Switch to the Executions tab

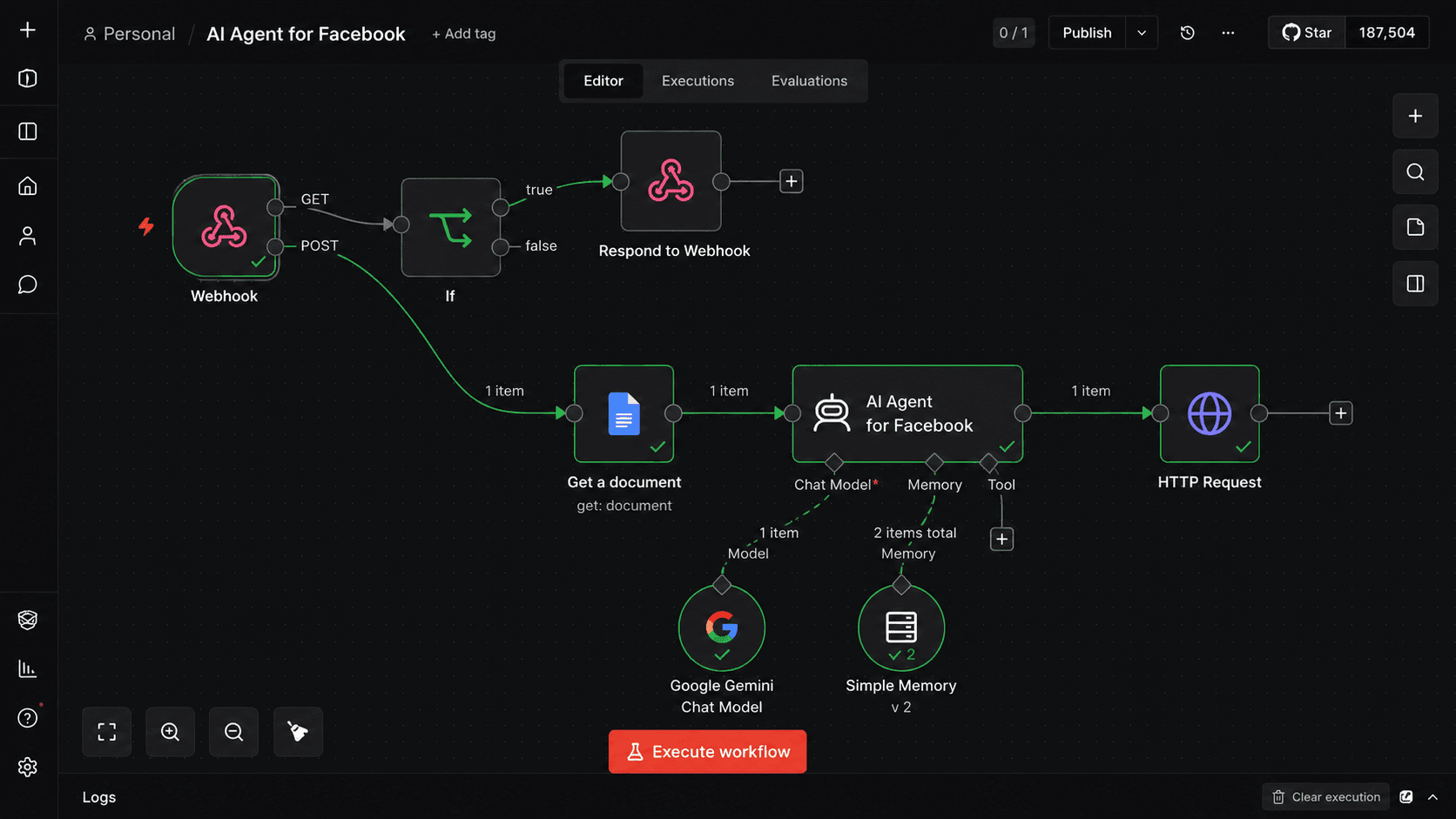pos(698,81)
